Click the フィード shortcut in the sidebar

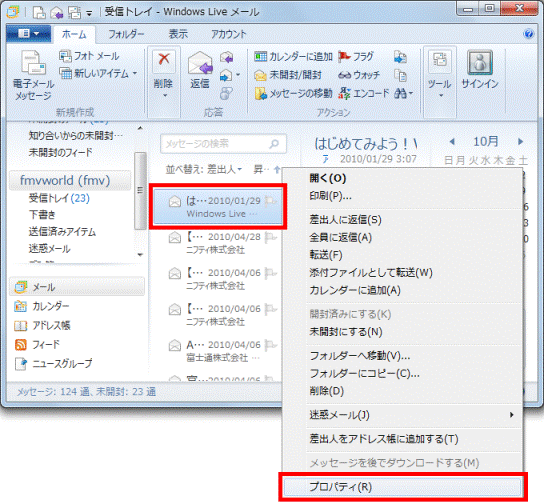tap(37, 344)
